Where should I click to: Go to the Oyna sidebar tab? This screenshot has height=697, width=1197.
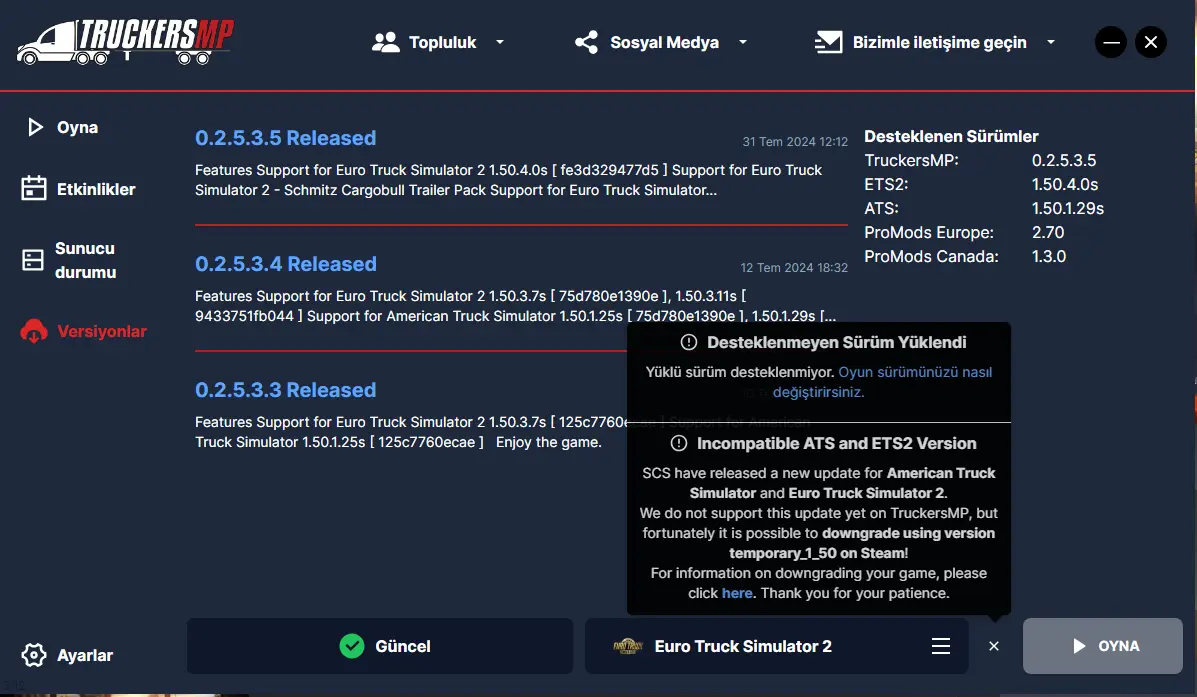(x=63, y=127)
